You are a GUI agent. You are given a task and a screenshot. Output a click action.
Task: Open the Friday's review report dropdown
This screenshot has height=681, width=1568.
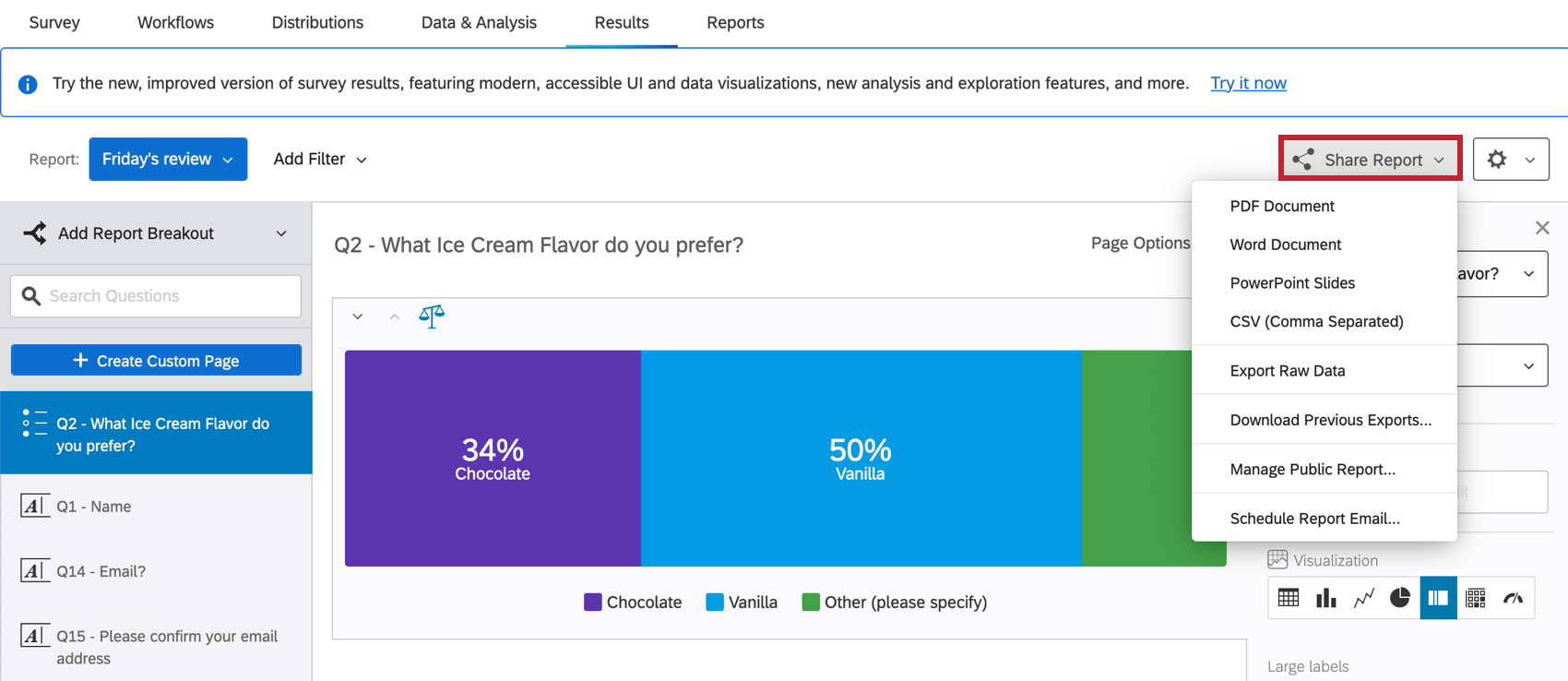pos(168,159)
